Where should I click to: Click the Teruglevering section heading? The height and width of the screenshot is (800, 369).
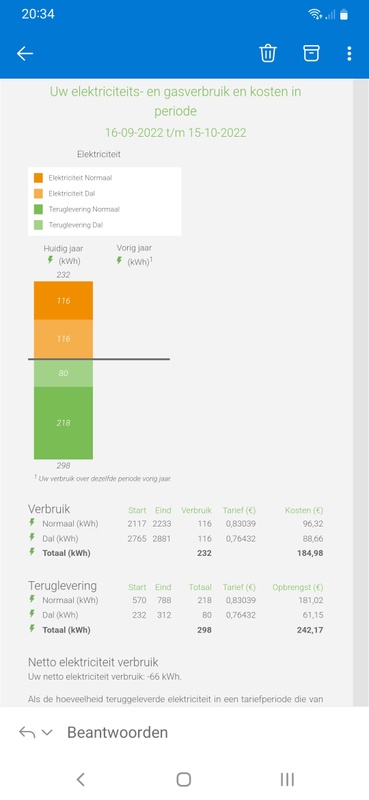point(62,586)
